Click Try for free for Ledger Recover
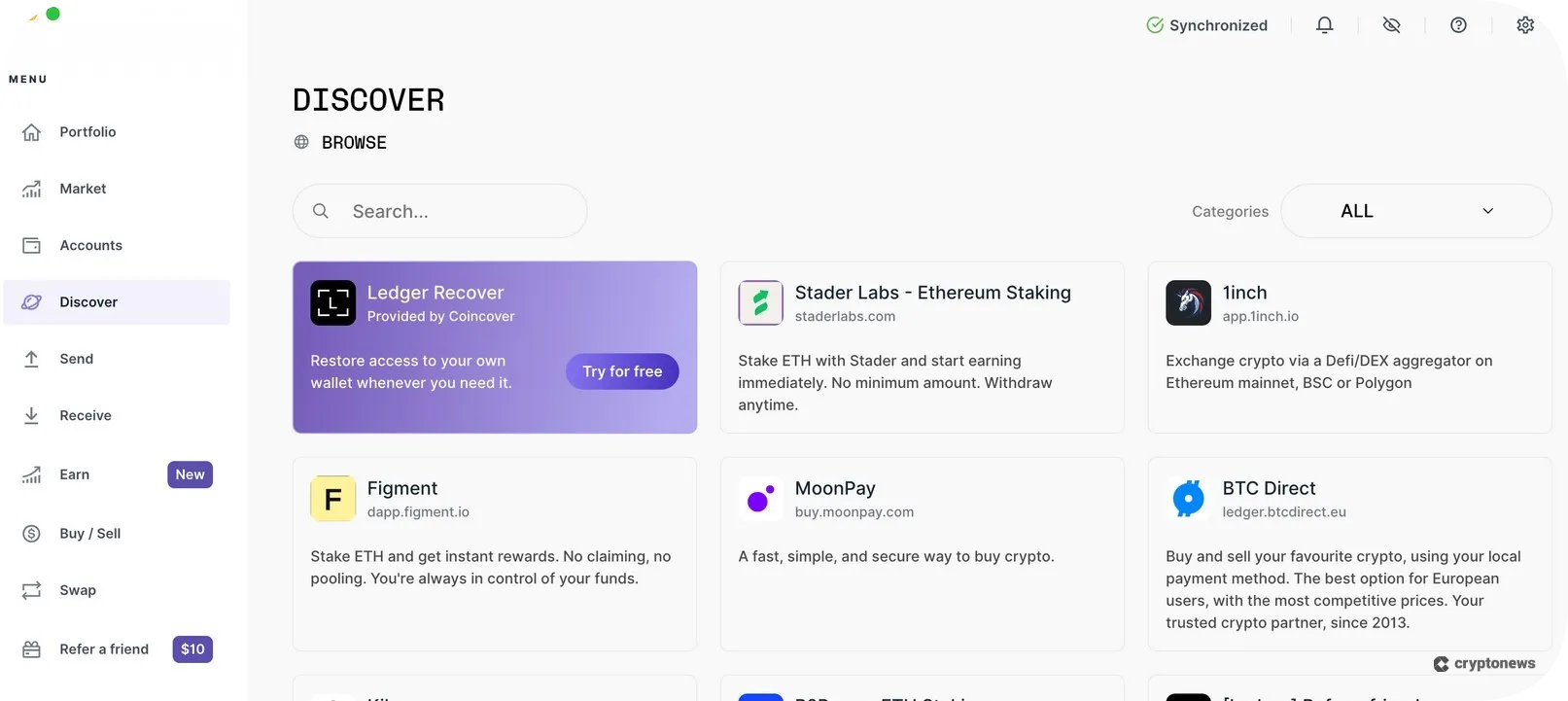This screenshot has height=701, width=1568. coord(621,371)
